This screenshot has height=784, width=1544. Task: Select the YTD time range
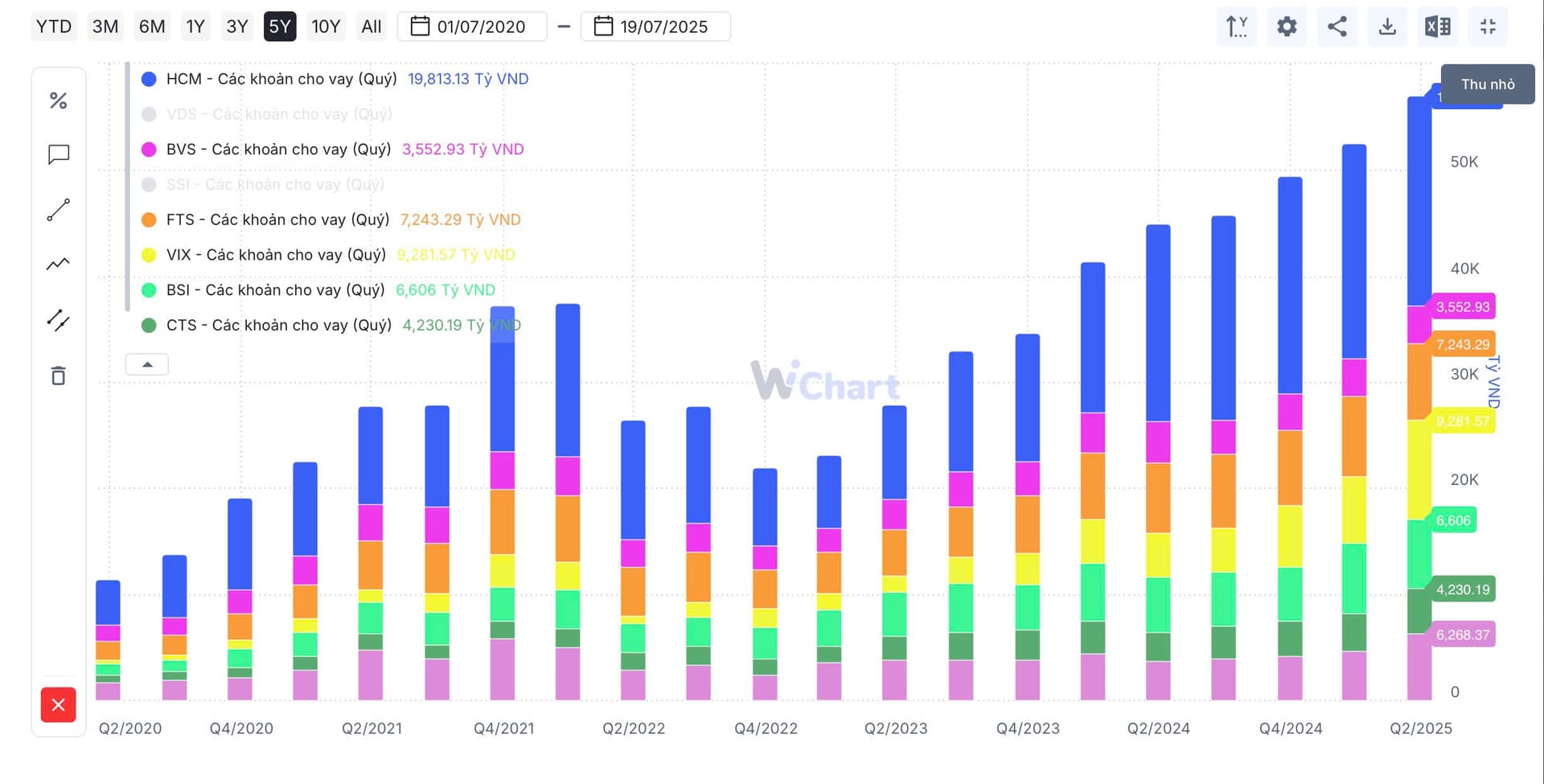(54, 27)
